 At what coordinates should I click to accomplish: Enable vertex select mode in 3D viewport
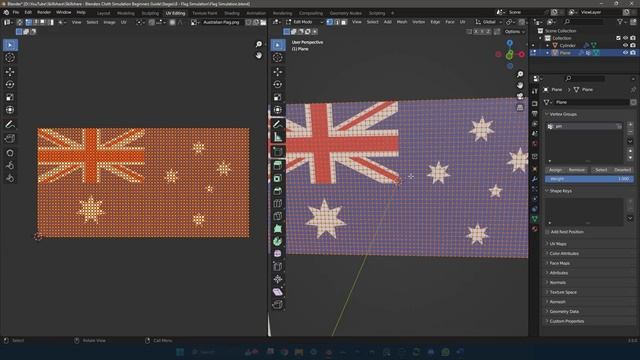point(330,22)
